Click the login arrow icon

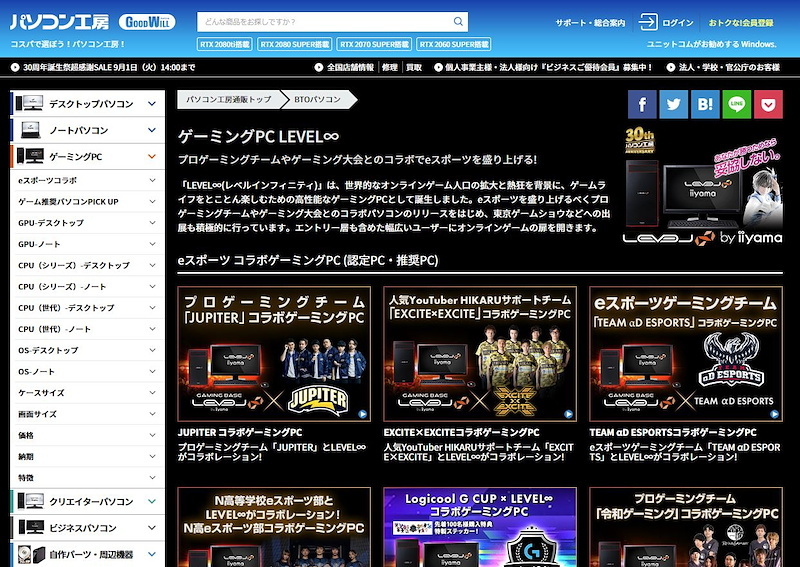coord(648,22)
